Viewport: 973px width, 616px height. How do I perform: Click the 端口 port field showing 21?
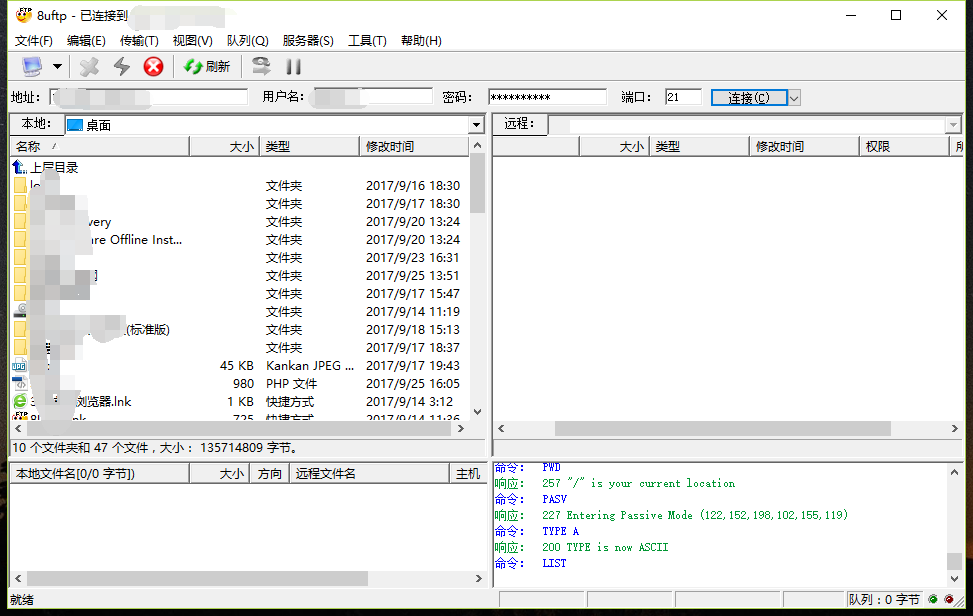pyautogui.click(x=683, y=97)
